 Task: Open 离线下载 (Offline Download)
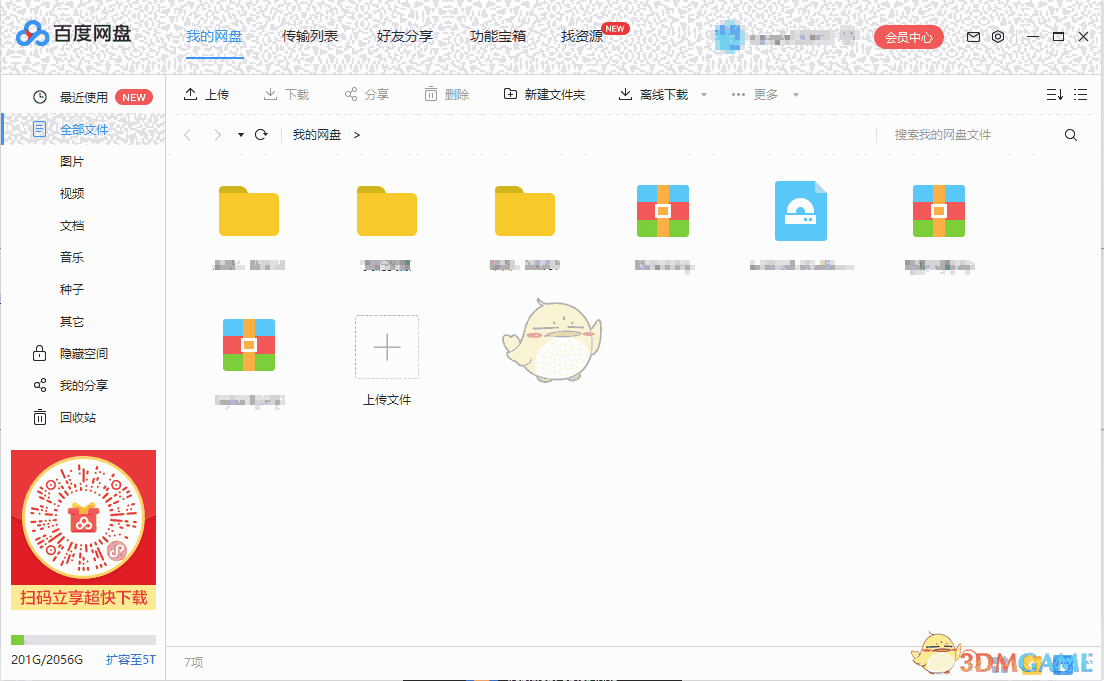point(660,94)
